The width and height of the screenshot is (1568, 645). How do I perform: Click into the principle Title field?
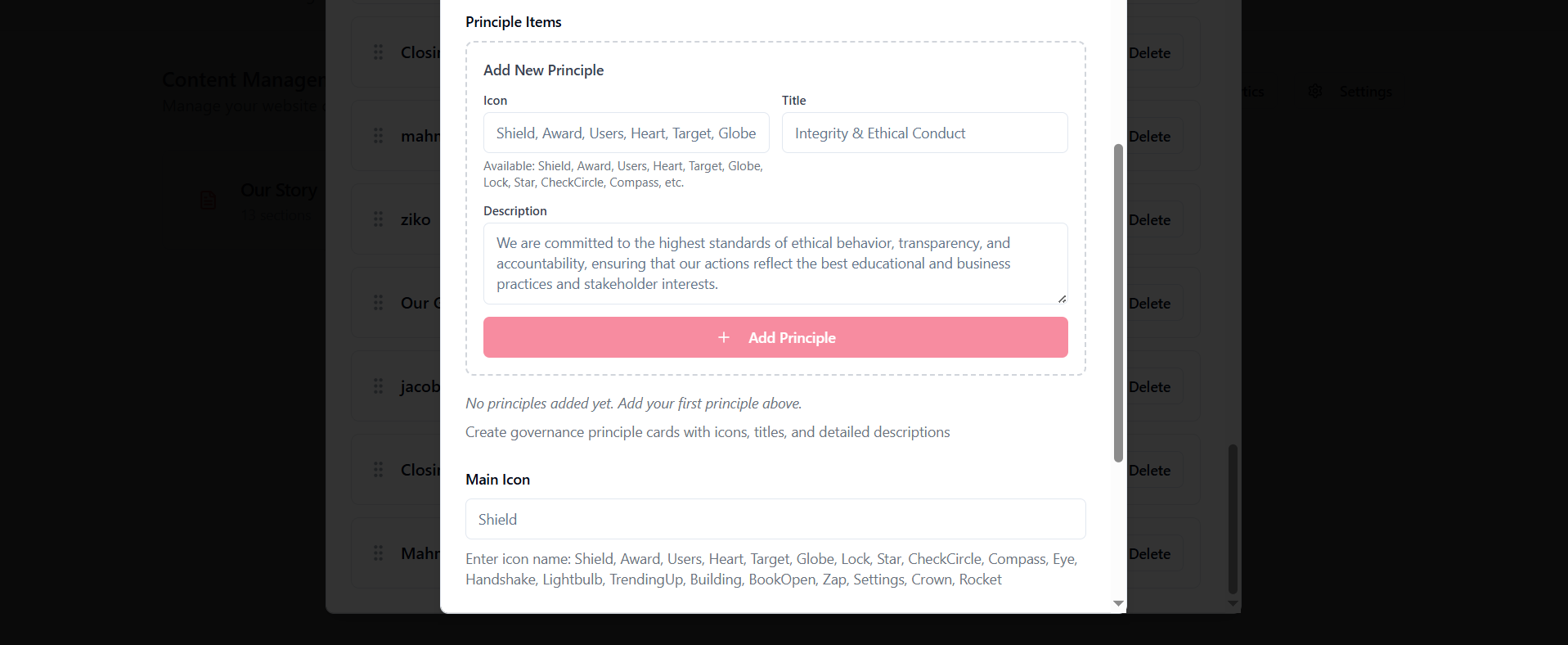pyautogui.click(x=924, y=133)
